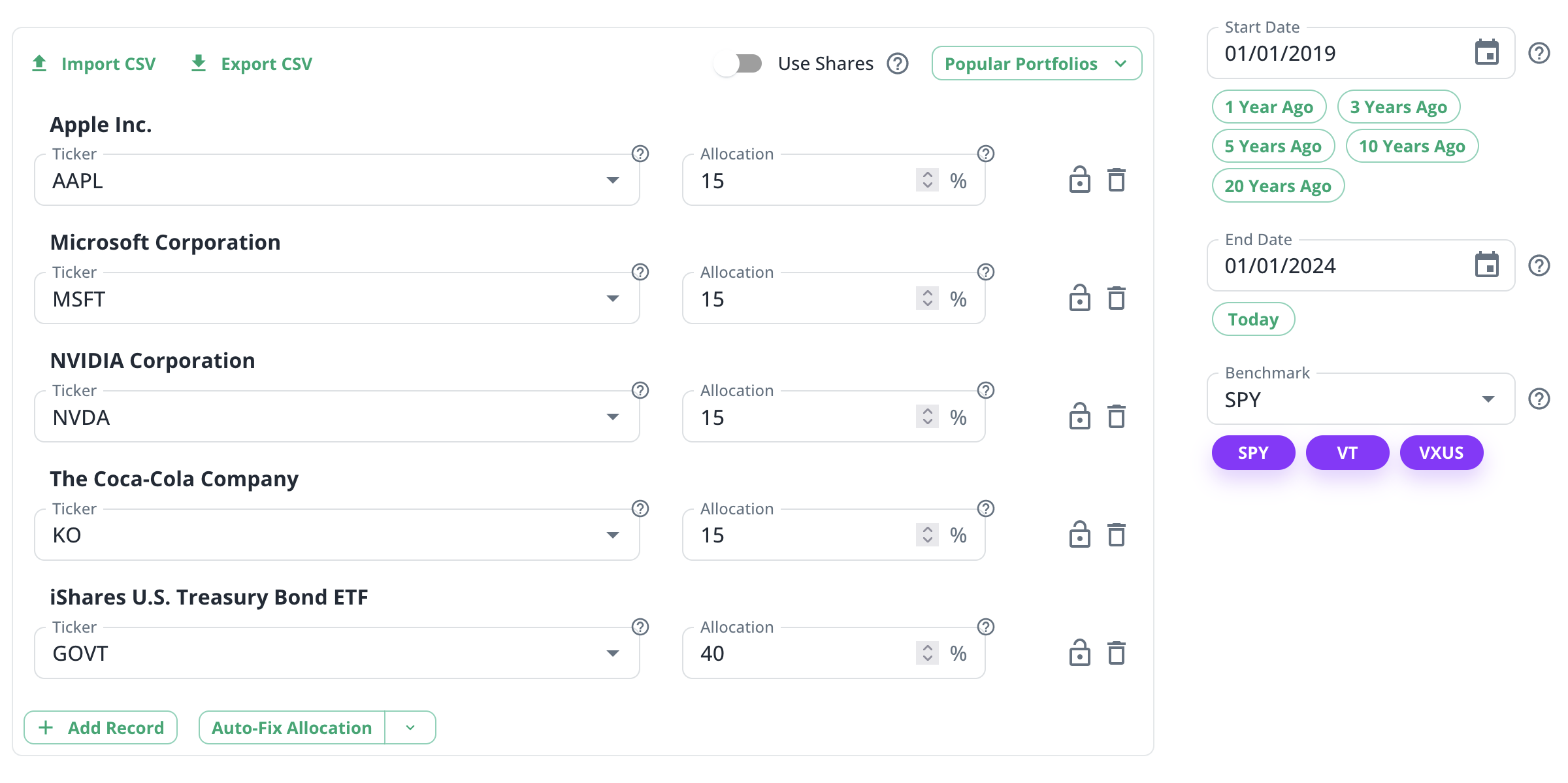
Task: Delete the AAPL record
Action: (x=1117, y=180)
